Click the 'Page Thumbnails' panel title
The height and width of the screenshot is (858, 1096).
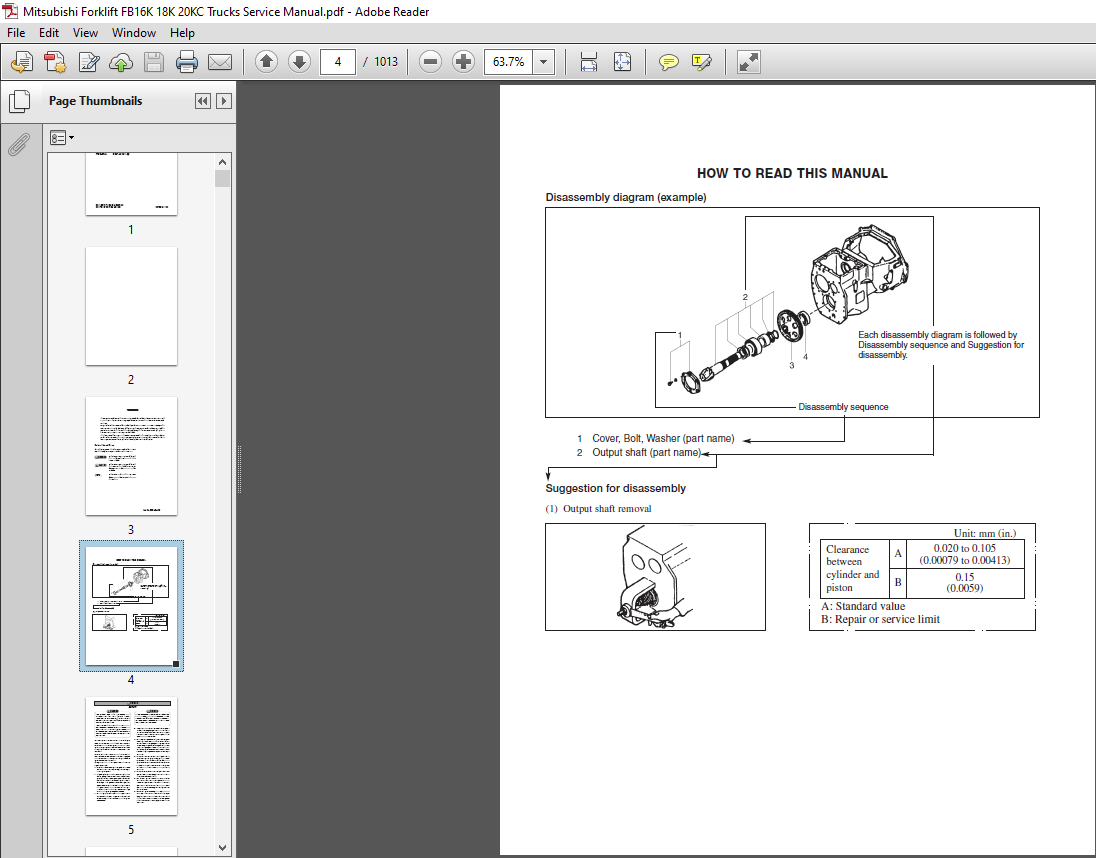coord(95,101)
